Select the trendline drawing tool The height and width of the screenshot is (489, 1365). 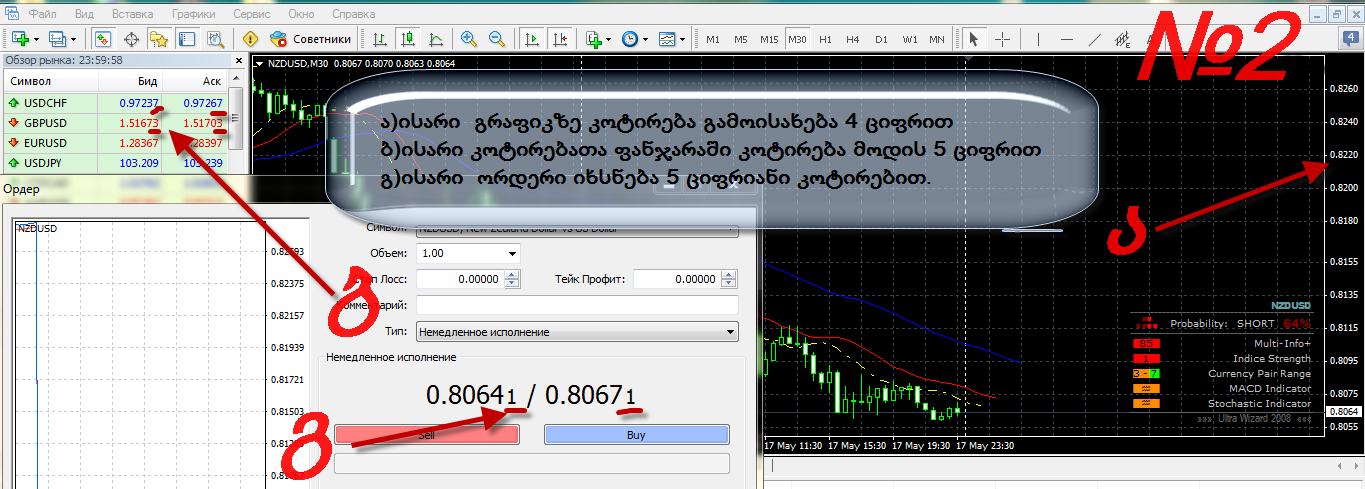tap(1094, 39)
